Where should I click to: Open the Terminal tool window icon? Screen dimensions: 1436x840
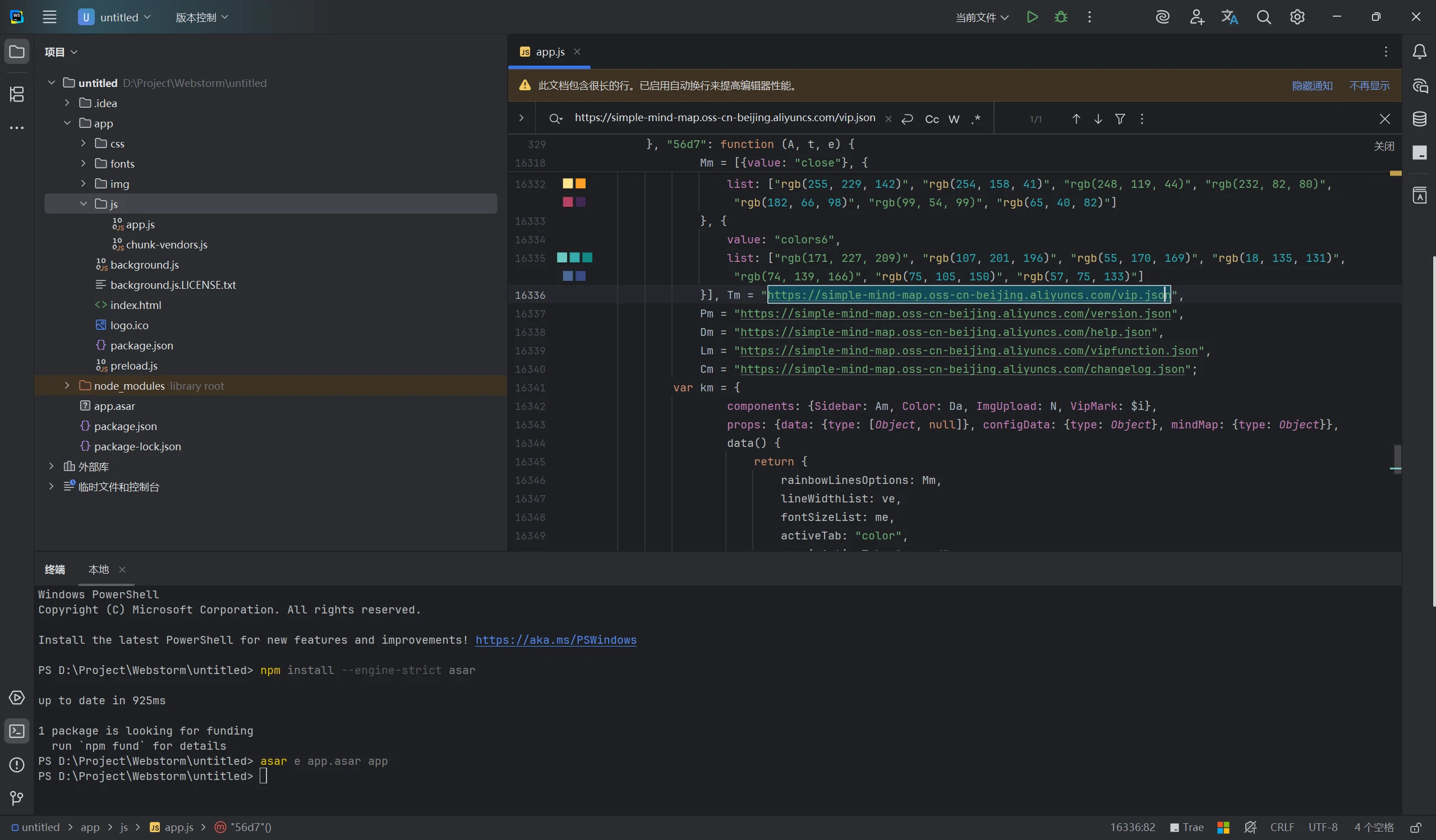click(x=16, y=731)
